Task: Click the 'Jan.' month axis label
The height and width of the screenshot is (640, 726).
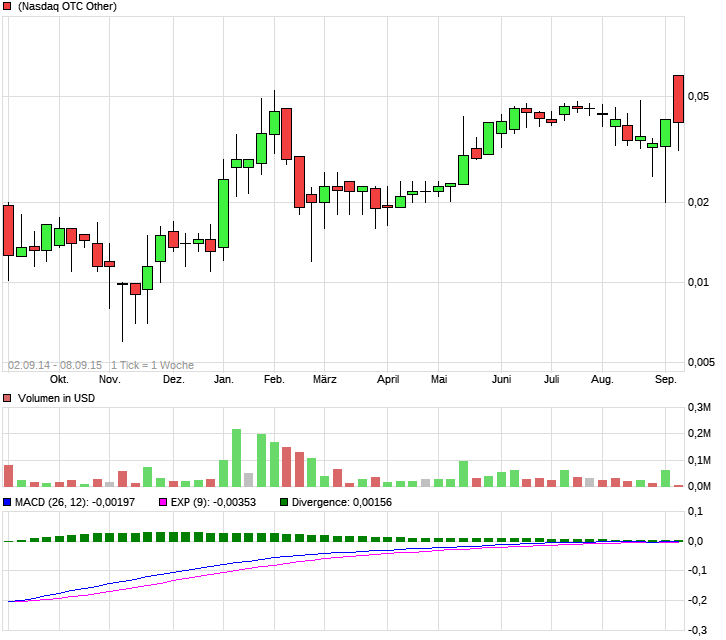Action: 224,380
